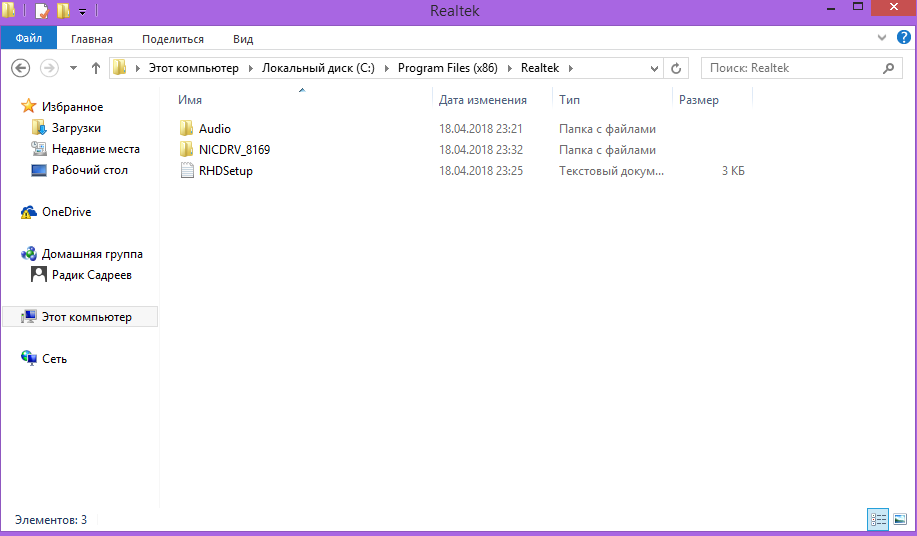Select 'RHDSetup' file name

(226, 171)
